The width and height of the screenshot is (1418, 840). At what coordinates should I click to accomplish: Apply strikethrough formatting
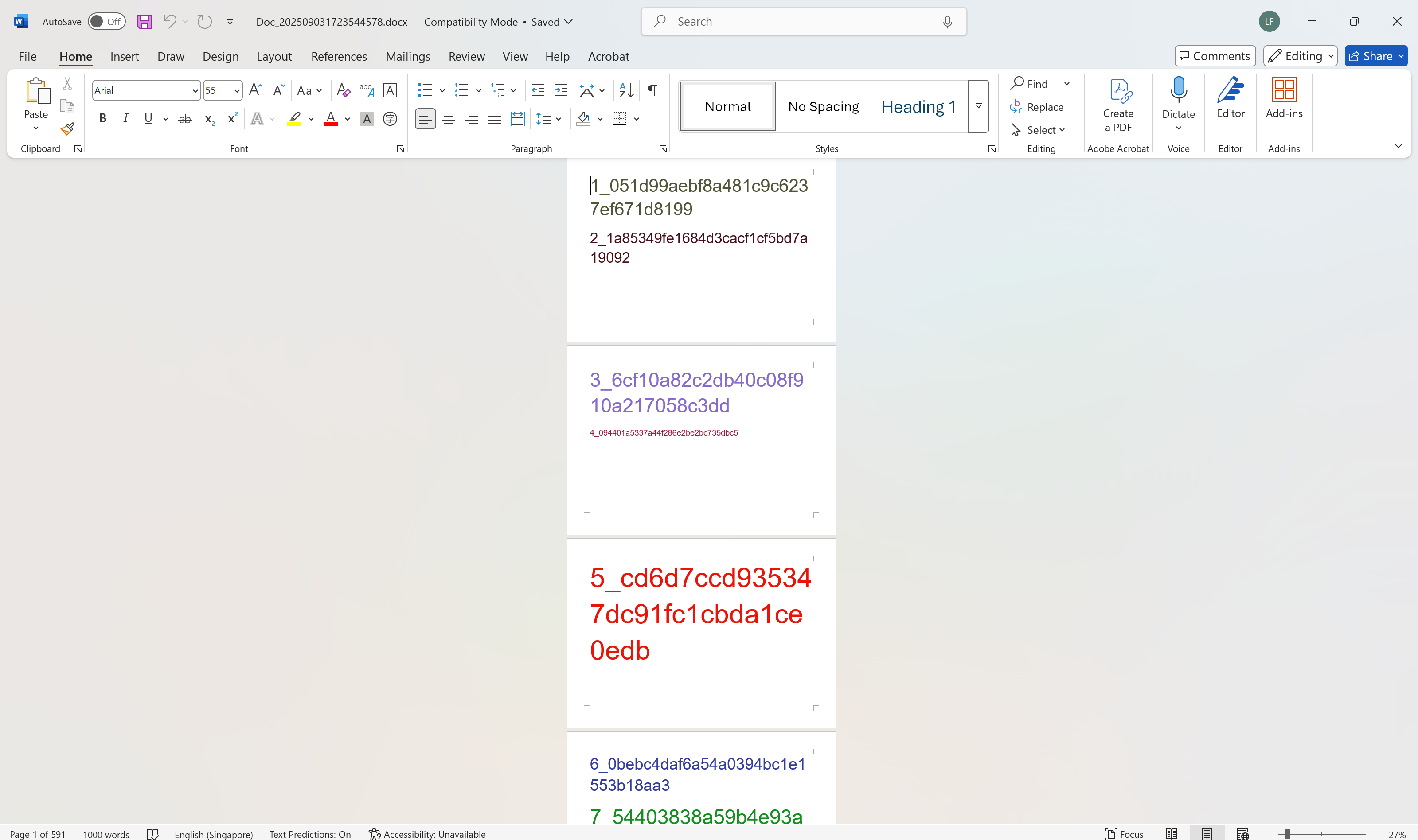185,119
